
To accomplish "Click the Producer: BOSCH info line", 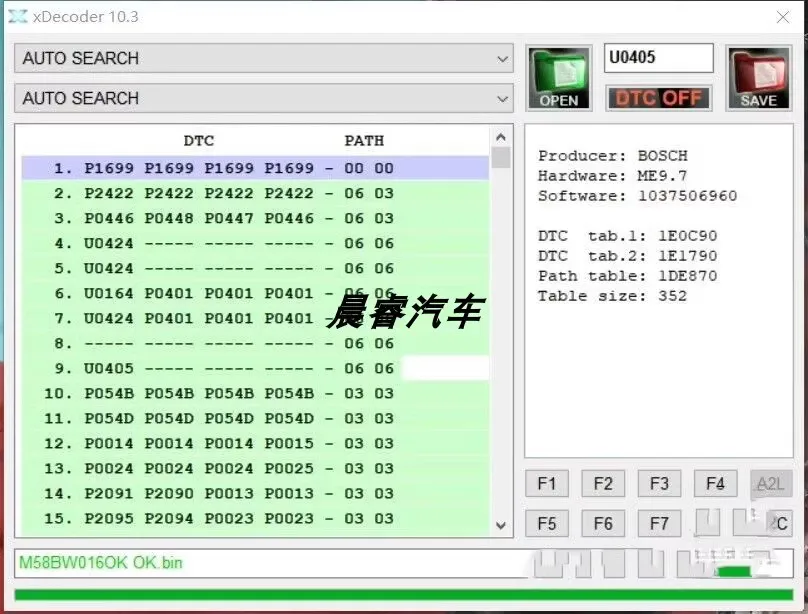I will point(613,156).
